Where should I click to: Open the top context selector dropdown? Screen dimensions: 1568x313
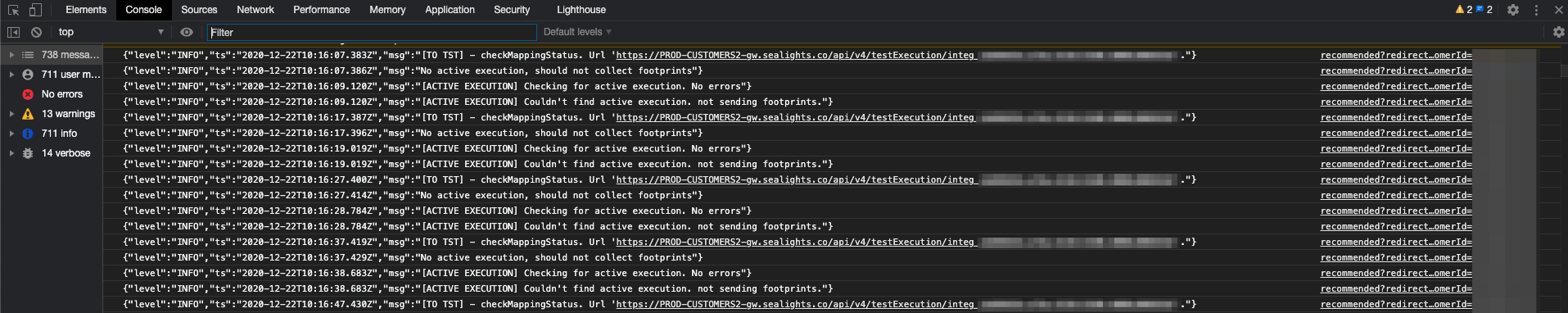[x=111, y=32]
